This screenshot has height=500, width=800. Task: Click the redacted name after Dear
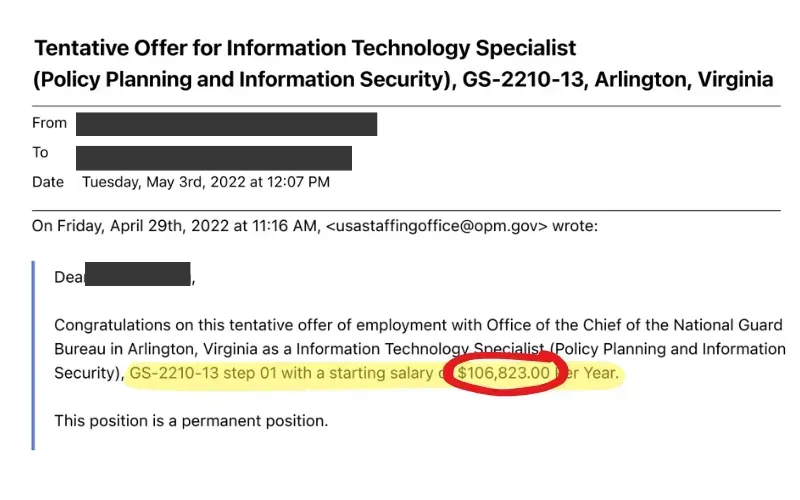[x=138, y=276]
